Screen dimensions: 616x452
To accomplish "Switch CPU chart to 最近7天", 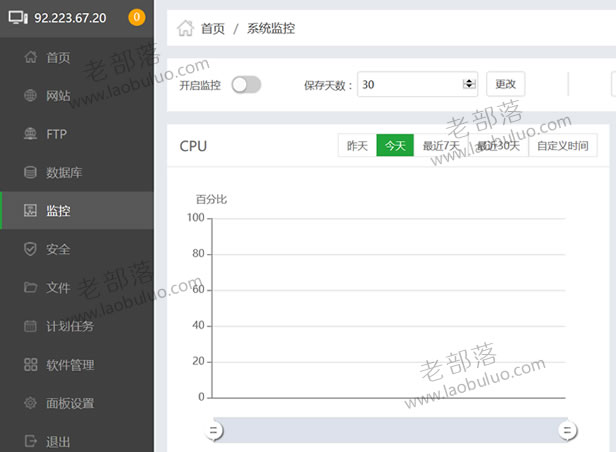I will [x=441, y=146].
